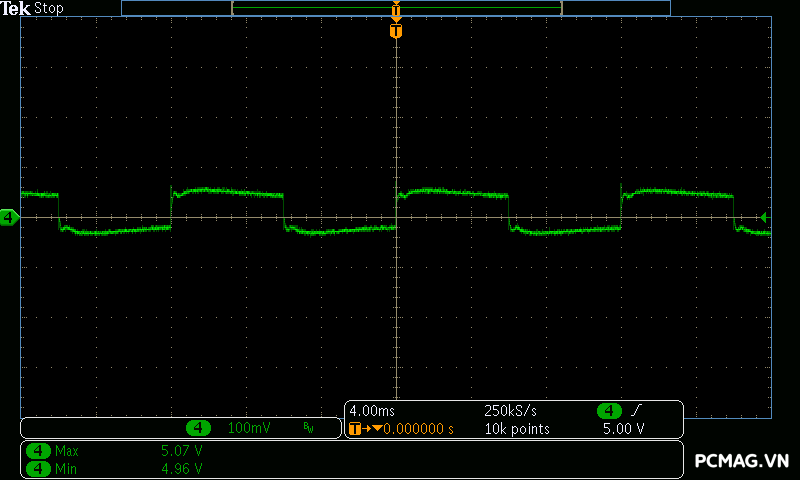800x480 pixels.
Task: Click the 4.00ms timebase readout
Action: [x=372, y=411]
